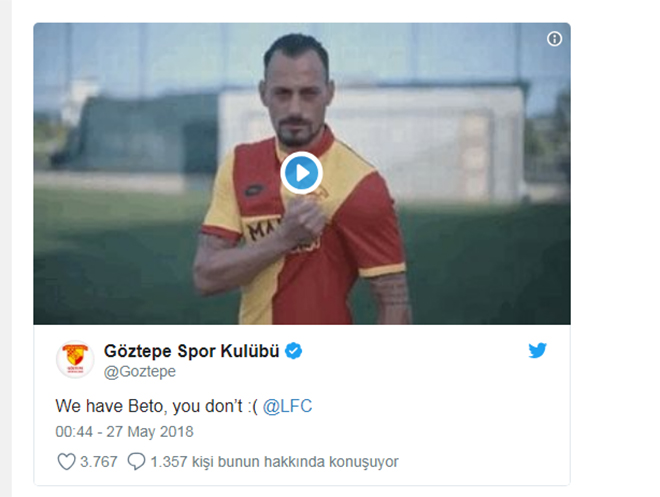Screen dimensions: 660x497
Task: Follow the @LFC mention link
Action: (x=287, y=406)
